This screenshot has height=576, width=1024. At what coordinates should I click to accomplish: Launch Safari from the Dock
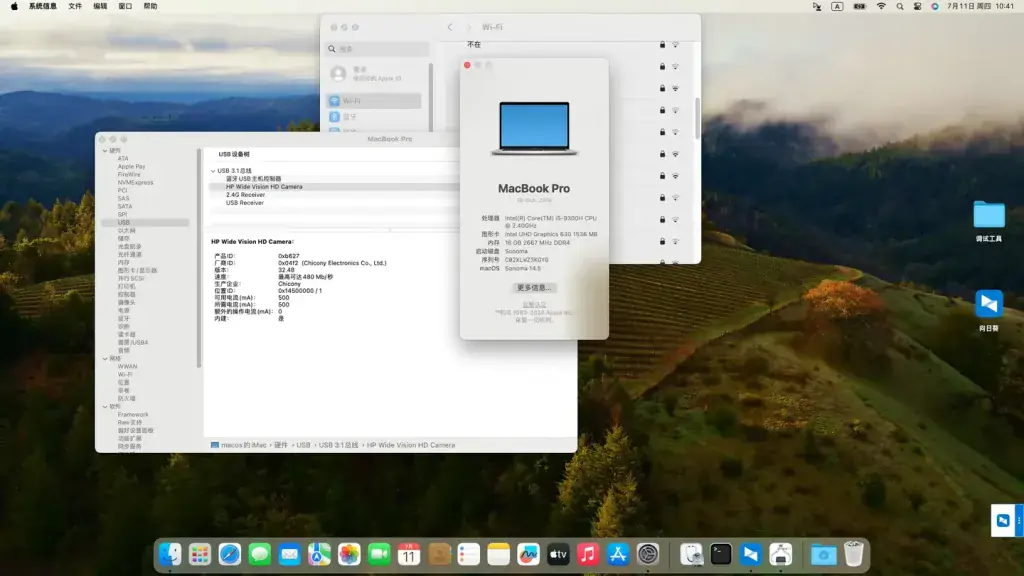point(230,554)
